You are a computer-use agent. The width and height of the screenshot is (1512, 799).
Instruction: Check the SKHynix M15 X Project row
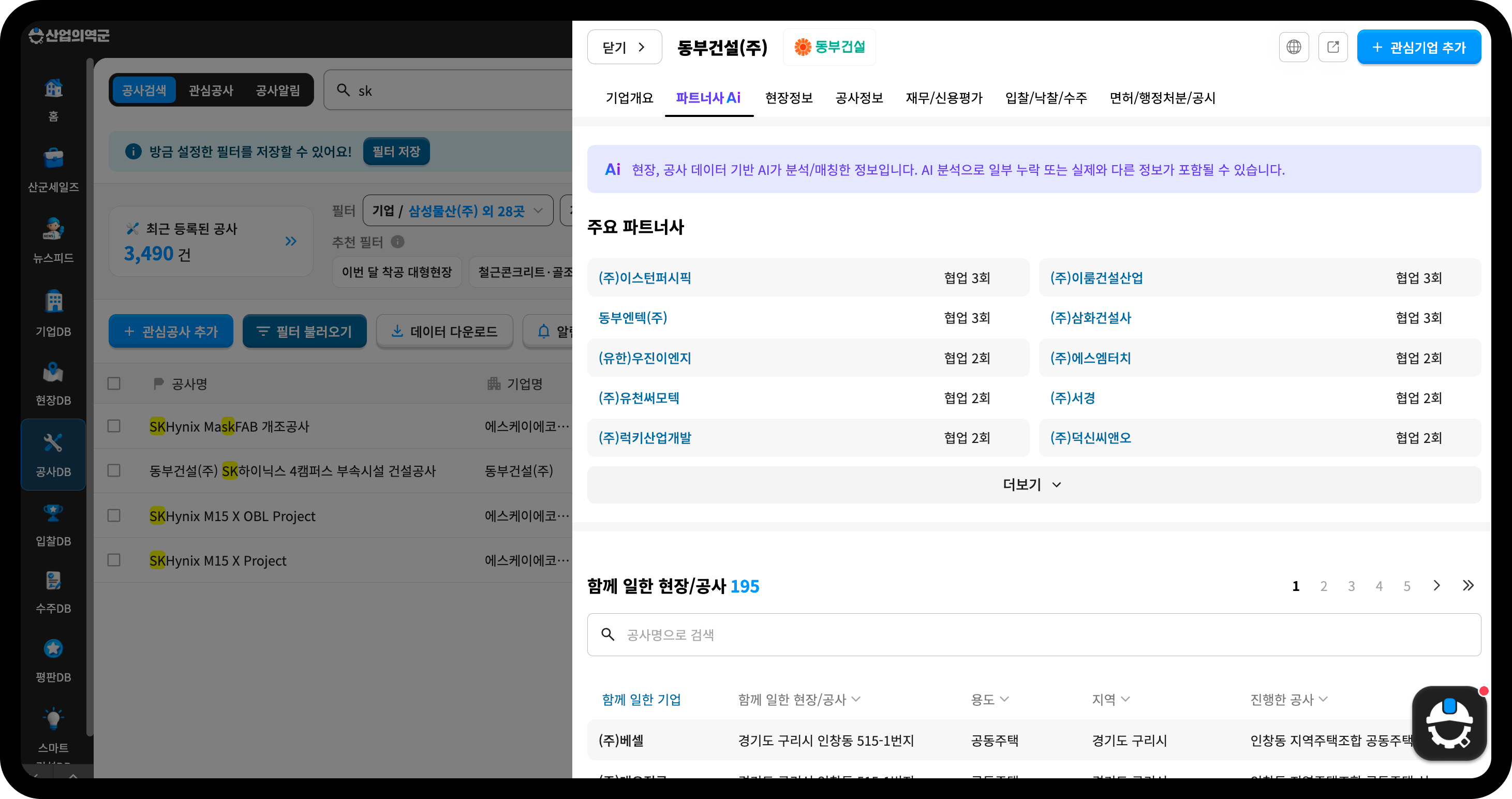pyautogui.click(x=114, y=560)
